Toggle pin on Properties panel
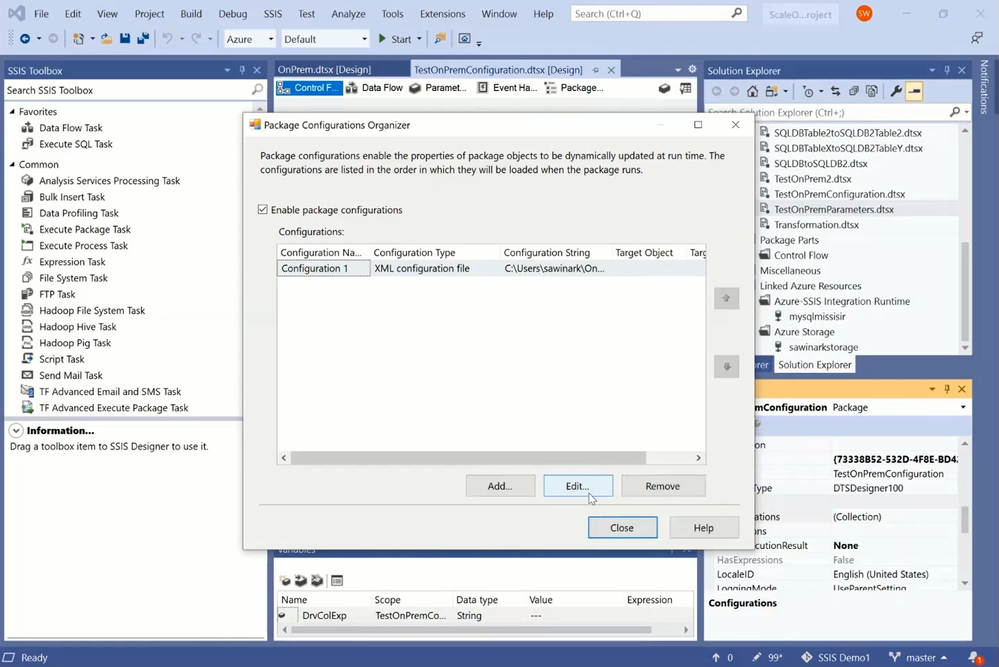This screenshot has width=999, height=667. pyautogui.click(x=947, y=389)
